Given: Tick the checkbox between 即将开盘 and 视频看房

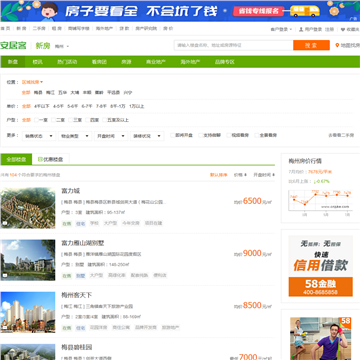Looking at the screenshot, I should coord(201,135).
